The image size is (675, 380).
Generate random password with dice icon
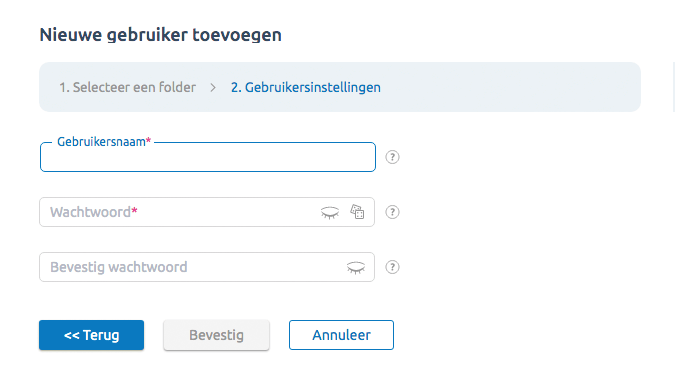pos(357,212)
